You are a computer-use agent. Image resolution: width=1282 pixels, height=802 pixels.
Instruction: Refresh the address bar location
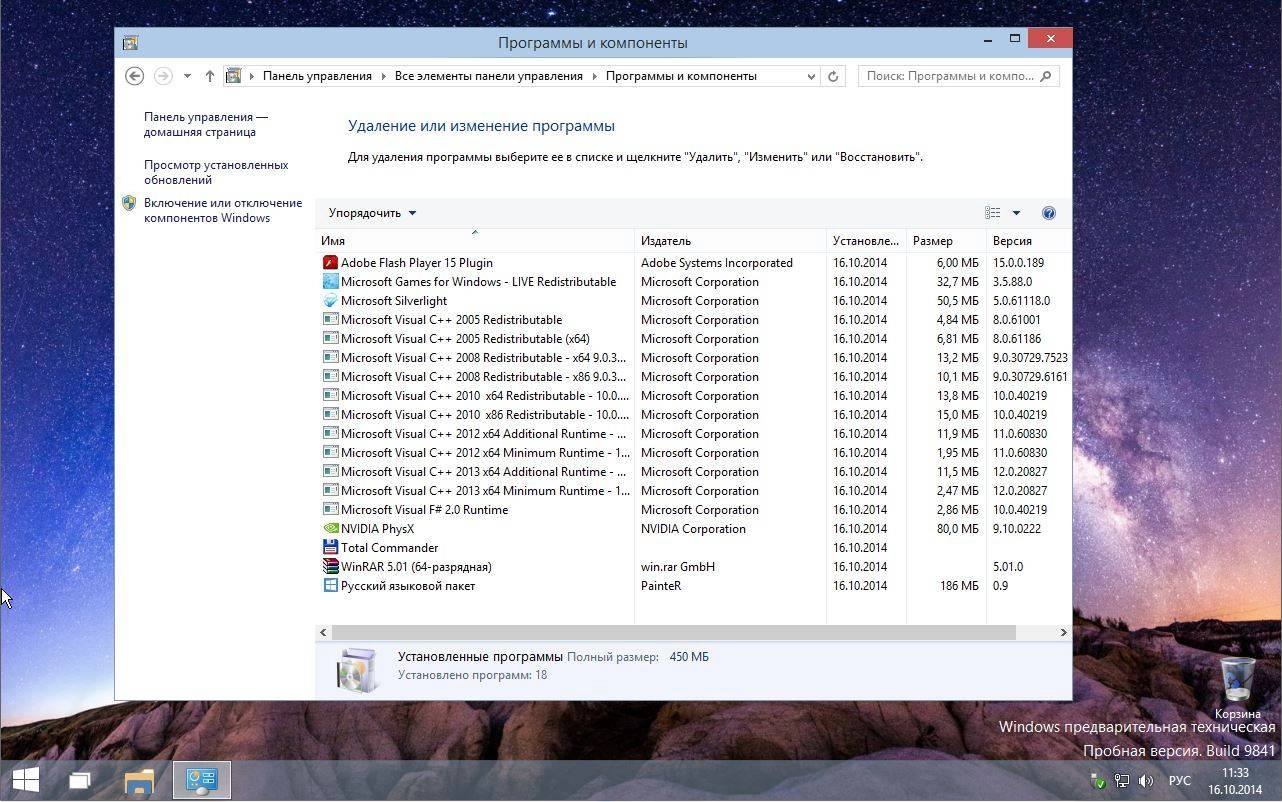[x=833, y=76]
